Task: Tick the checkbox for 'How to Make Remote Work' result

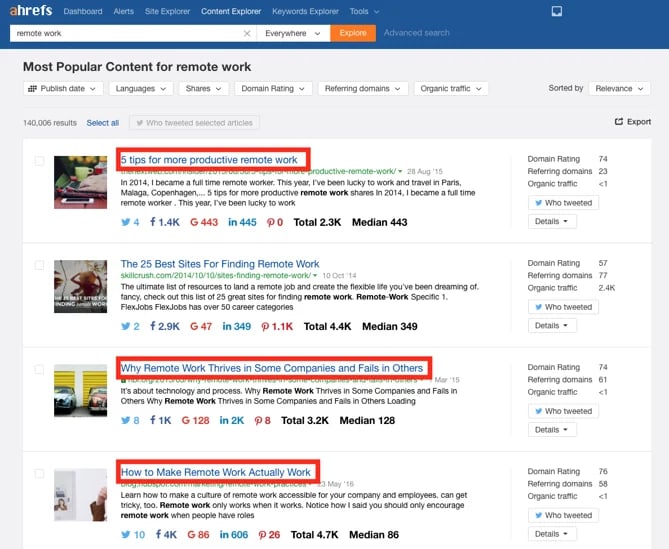Action: pyautogui.click(x=39, y=473)
